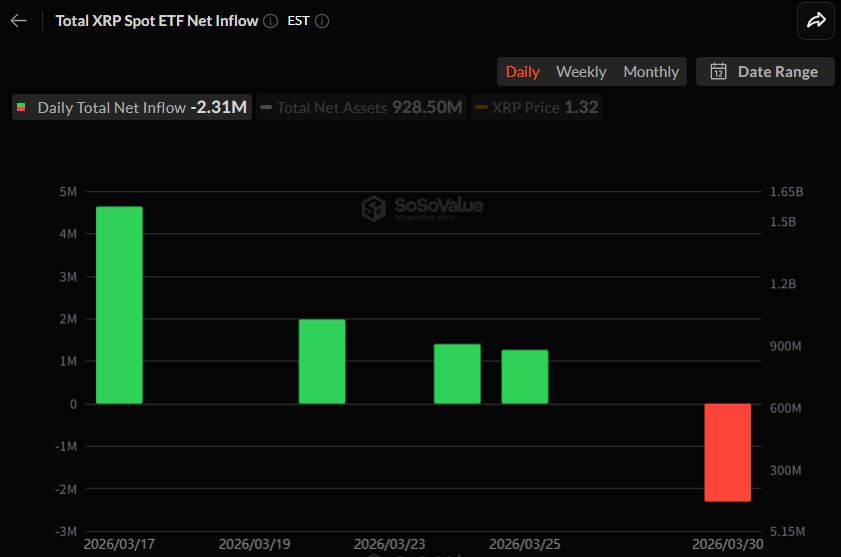The height and width of the screenshot is (557, 841).
Task: Toggle Daily Total Net Inflow series
Action: click(132, 107)
